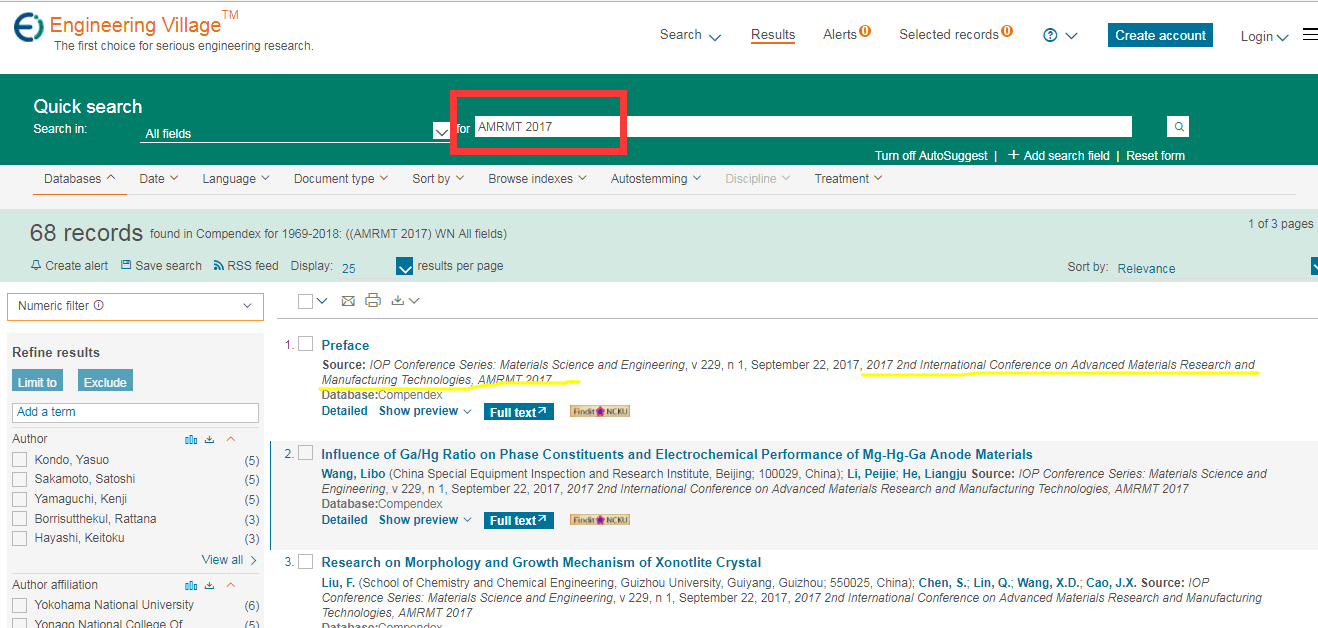Expand Show preview for record 2
1318x628 pixels.
tap(425, 520)
